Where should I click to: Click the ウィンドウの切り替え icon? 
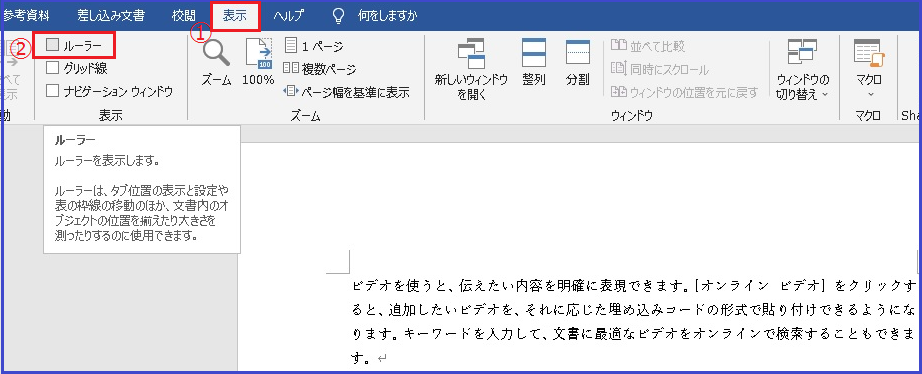pos(803,53)
